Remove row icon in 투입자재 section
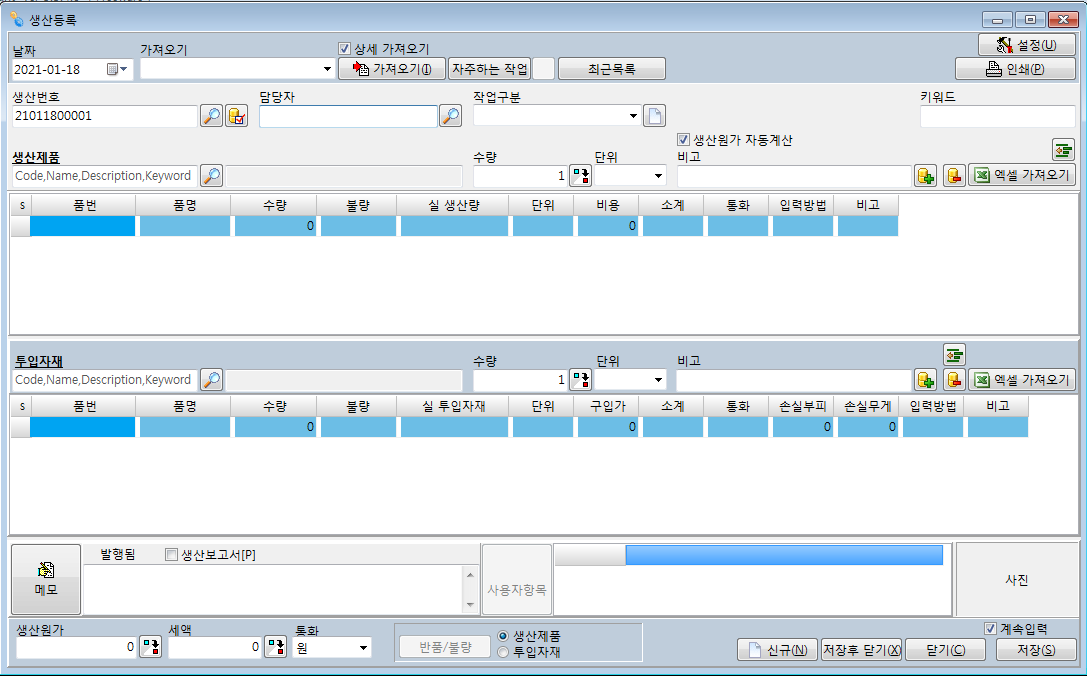This screenshot has width=1087, height=677. [x=954, y=380]
